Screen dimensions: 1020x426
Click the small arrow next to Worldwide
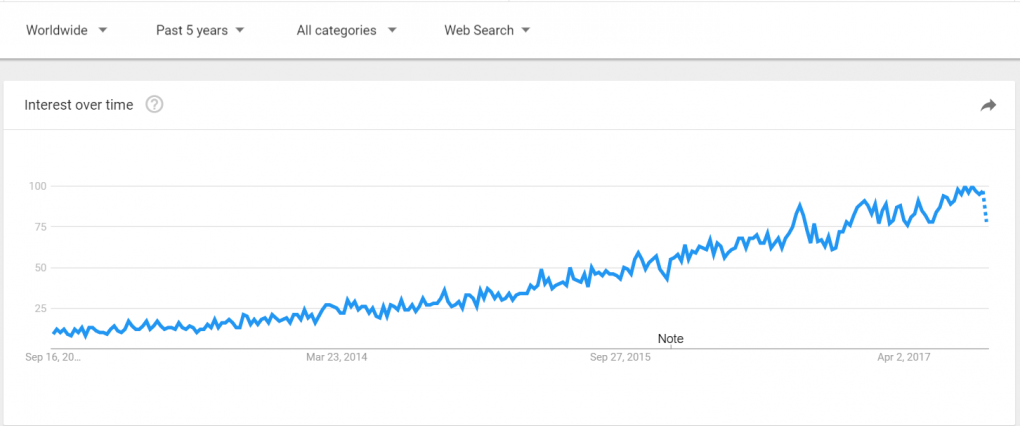click(102, 30)
